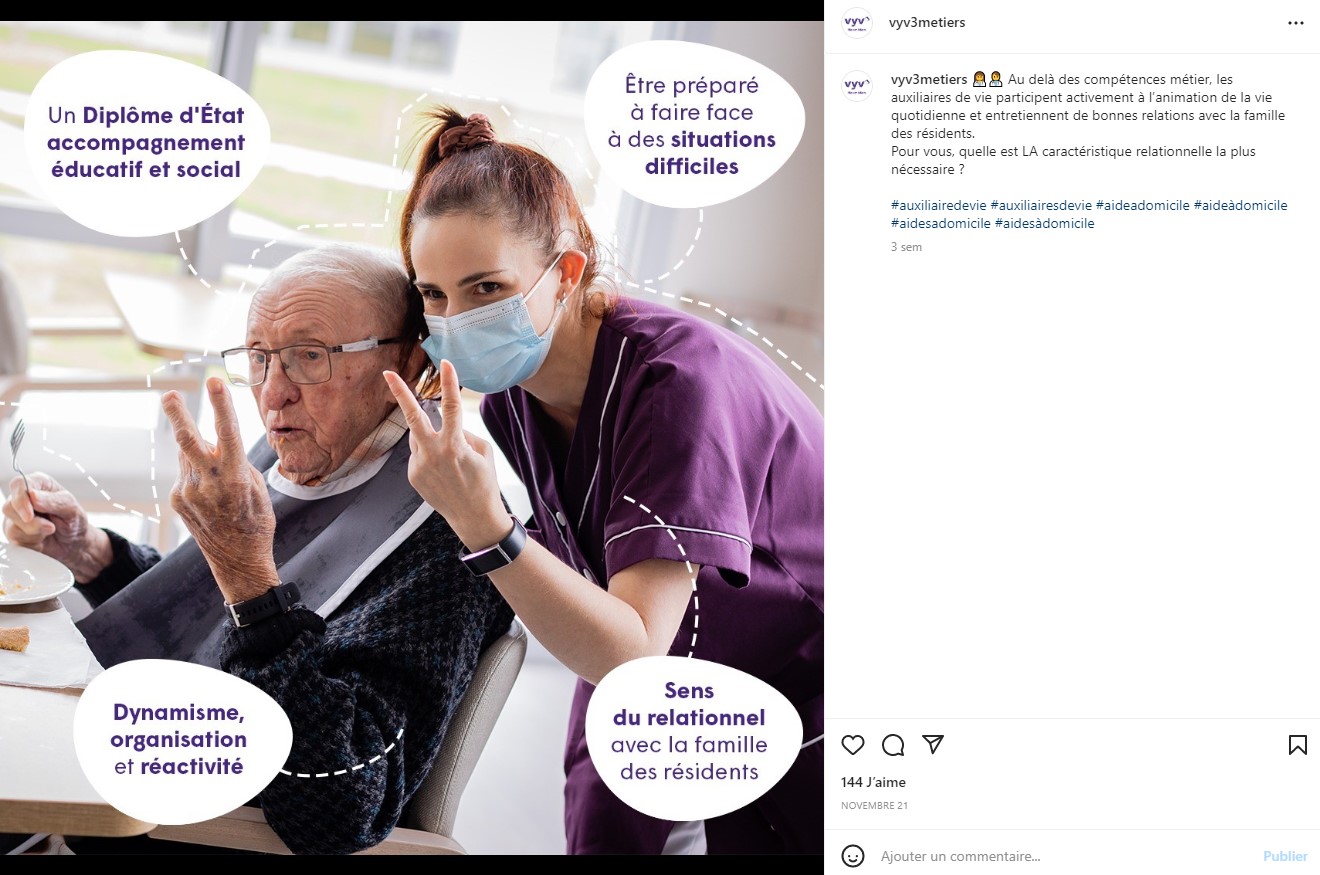
Task: Click the vyv3metiers profile avatar in the header
Action: (857, 22)
